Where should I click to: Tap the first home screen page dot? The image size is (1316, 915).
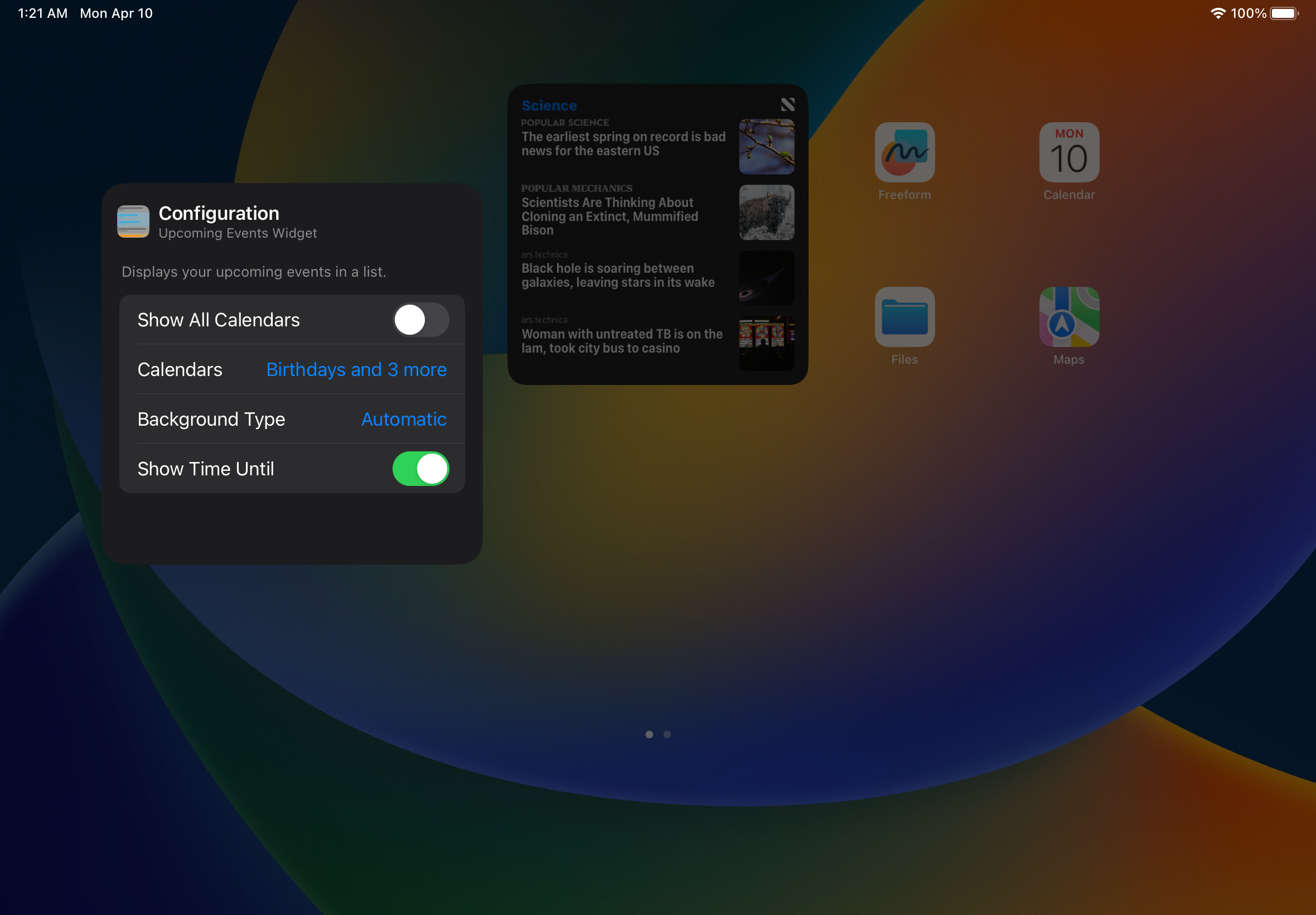pyautogui.click(x=649, y=734)
